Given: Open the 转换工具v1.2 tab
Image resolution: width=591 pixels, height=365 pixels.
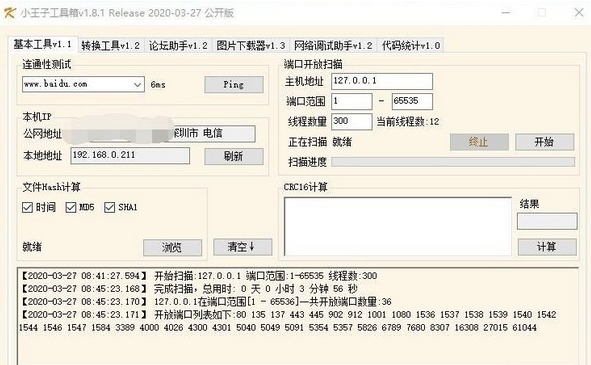Looking at the screenshot, I should point(111,46).
